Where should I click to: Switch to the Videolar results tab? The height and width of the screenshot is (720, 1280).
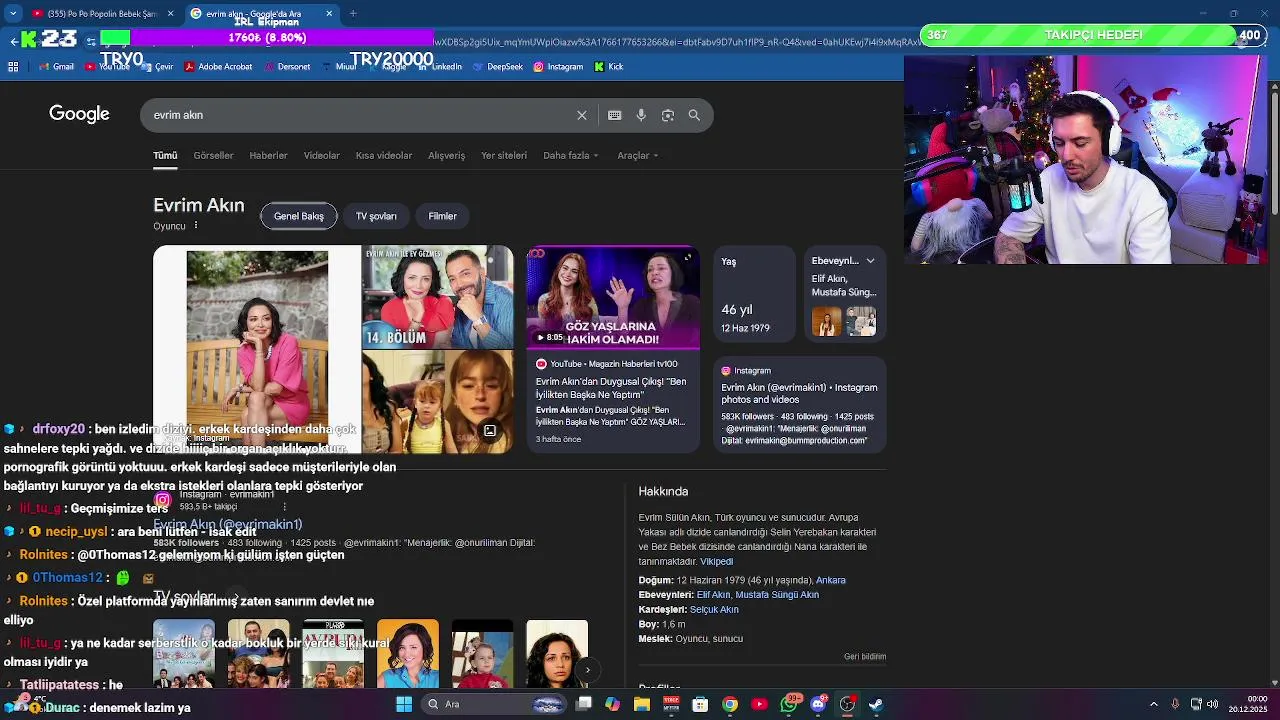(x=322, y=156)
